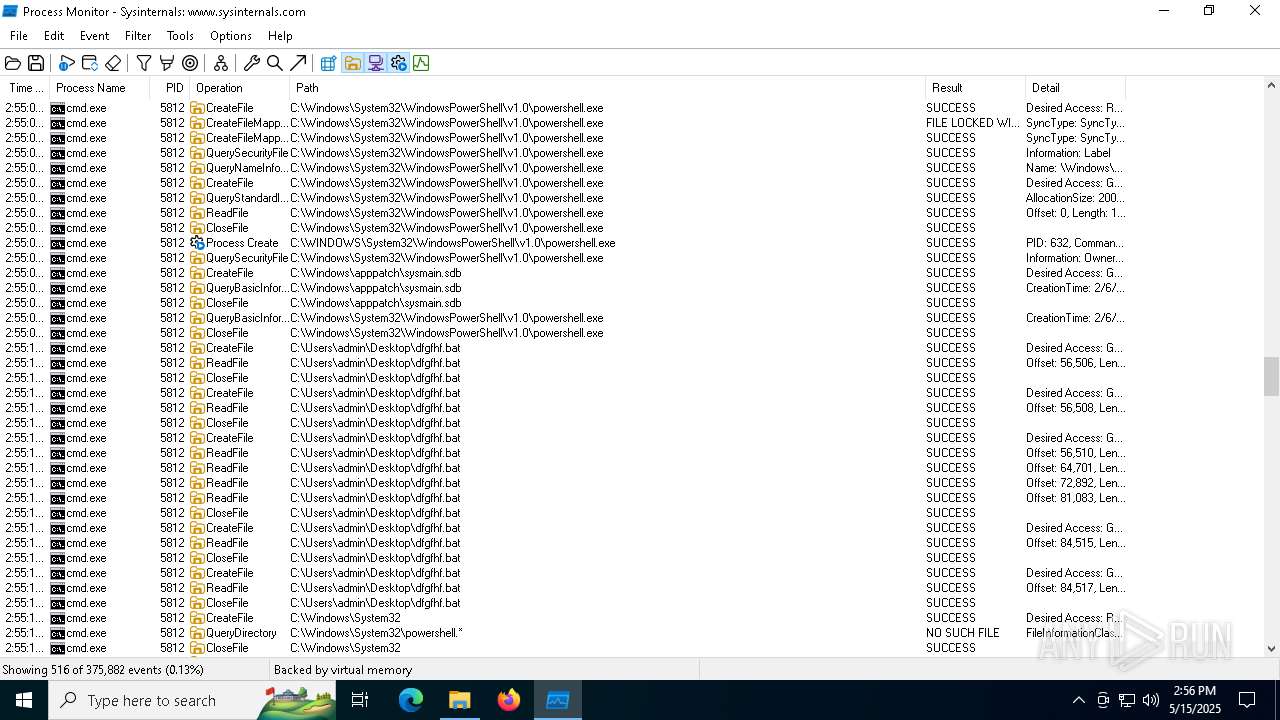Image resolution: width=1280 pixels, height=720 pixels.
Task: Open the Filter funnel icon
Action: 144,63
